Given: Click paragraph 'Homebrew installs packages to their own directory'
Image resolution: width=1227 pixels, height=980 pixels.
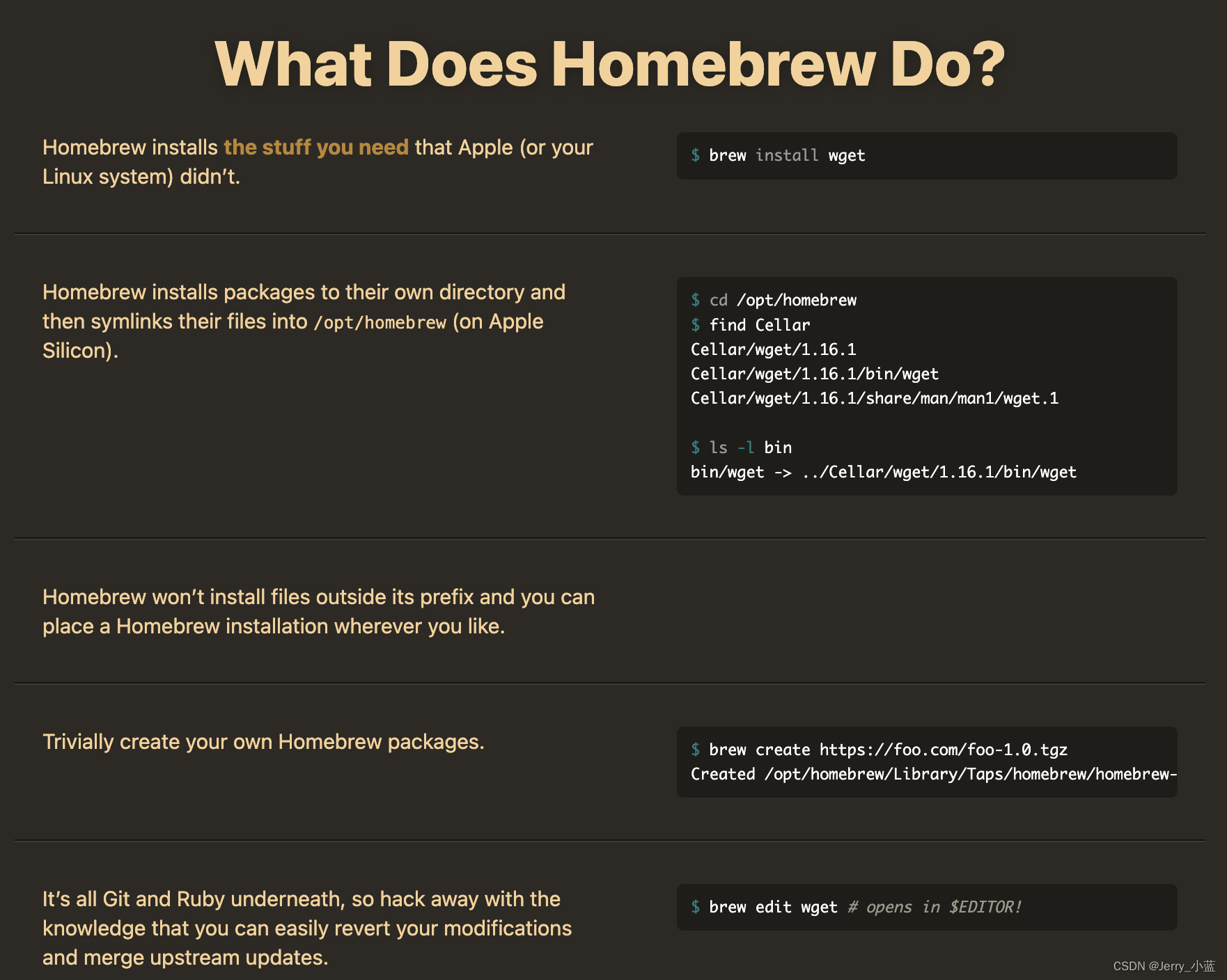Looking at the screenshot, I should [304, 322].
